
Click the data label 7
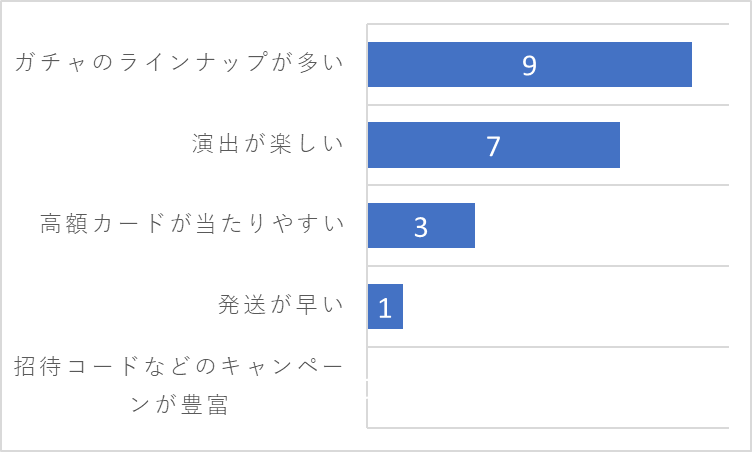pyautogui.click(x=494, y=146)
